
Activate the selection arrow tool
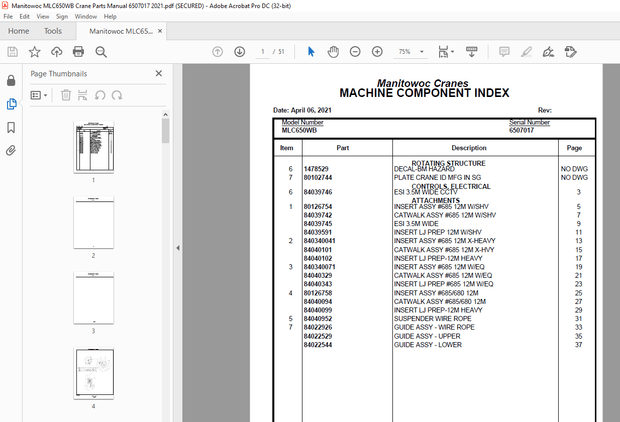coord(311,52)
